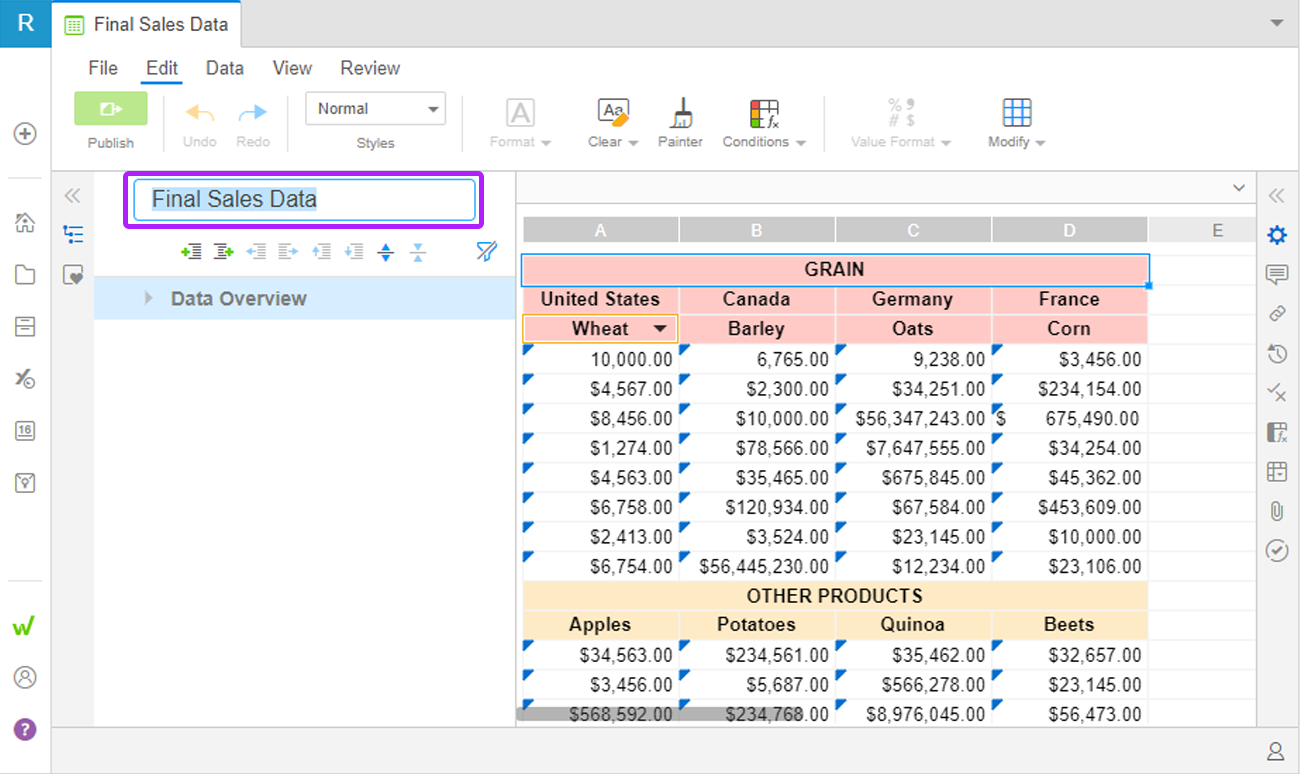Click the Clear formatting icon
This screenshot has width=1300, height=774.
613,113
